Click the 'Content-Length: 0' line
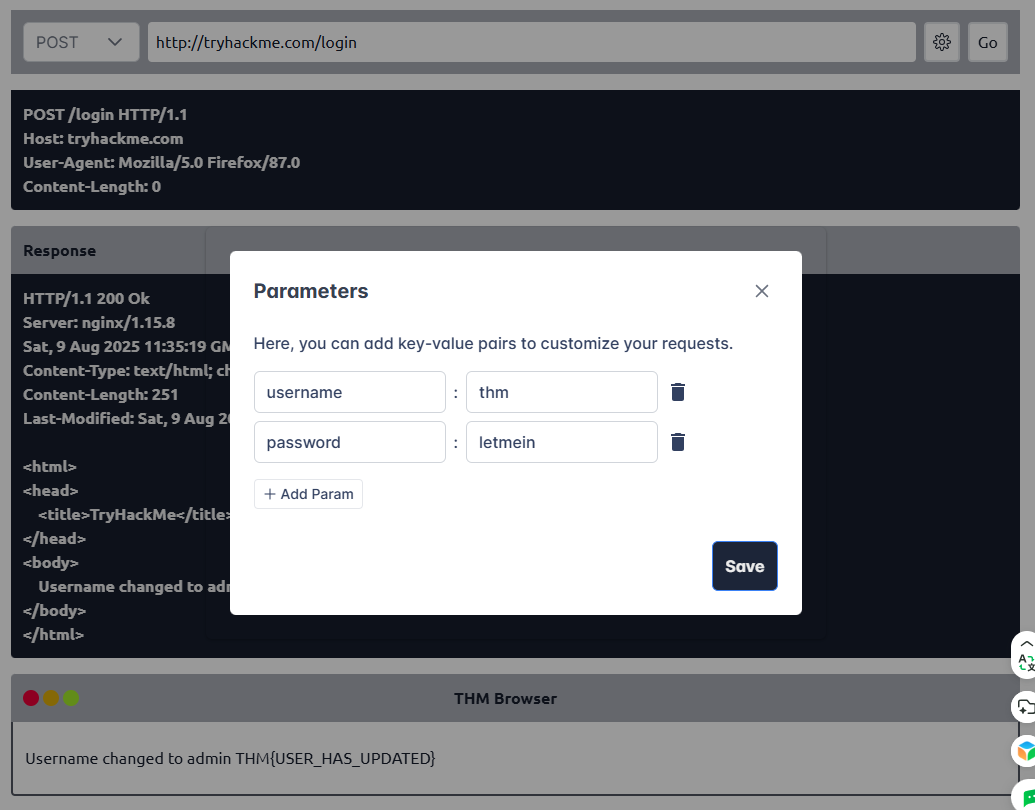 click(92, 187)
